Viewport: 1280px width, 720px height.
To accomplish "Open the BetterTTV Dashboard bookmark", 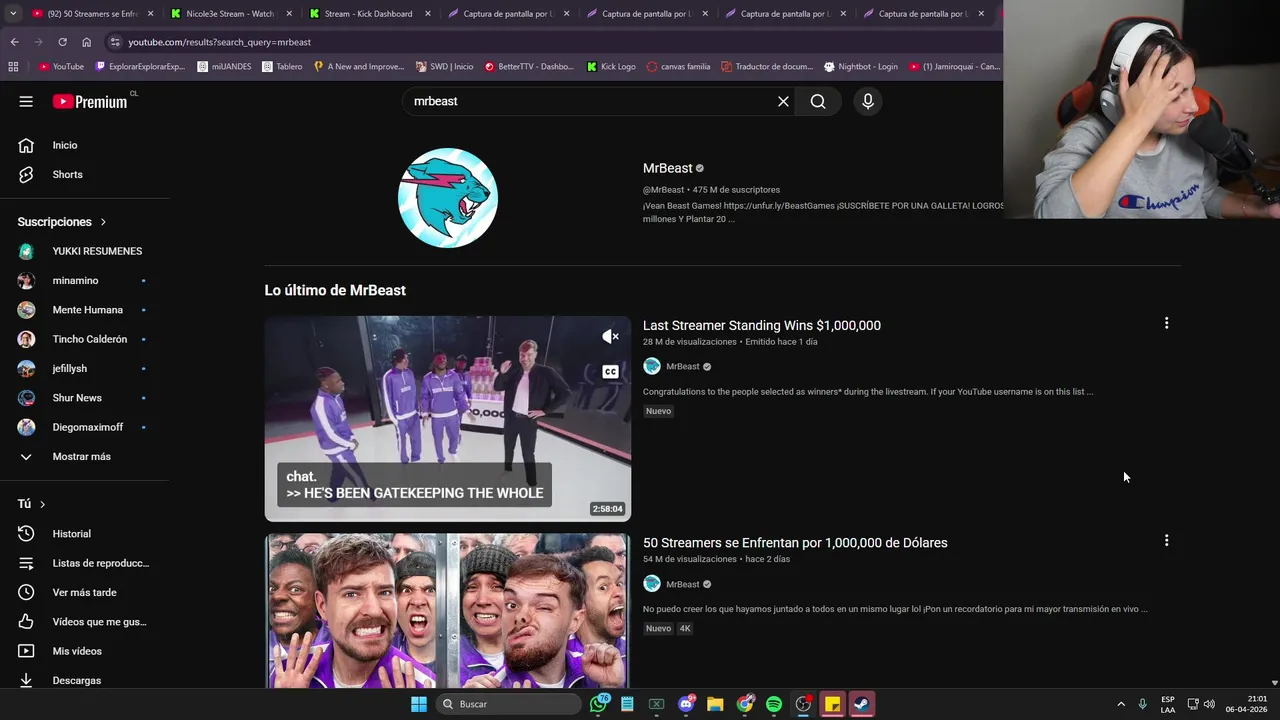I will [529, 67].
